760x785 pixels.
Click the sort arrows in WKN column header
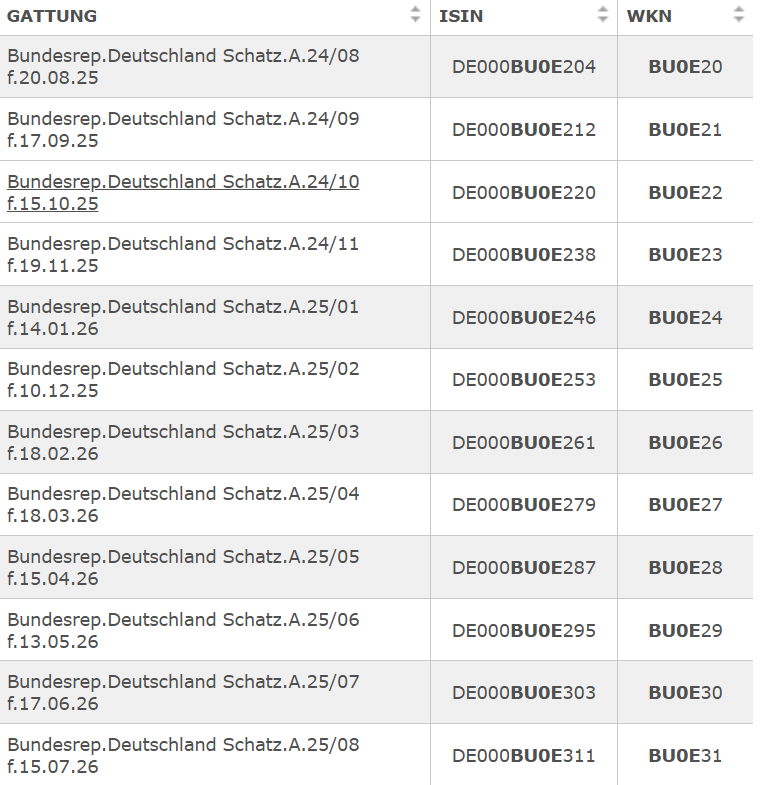738,15
